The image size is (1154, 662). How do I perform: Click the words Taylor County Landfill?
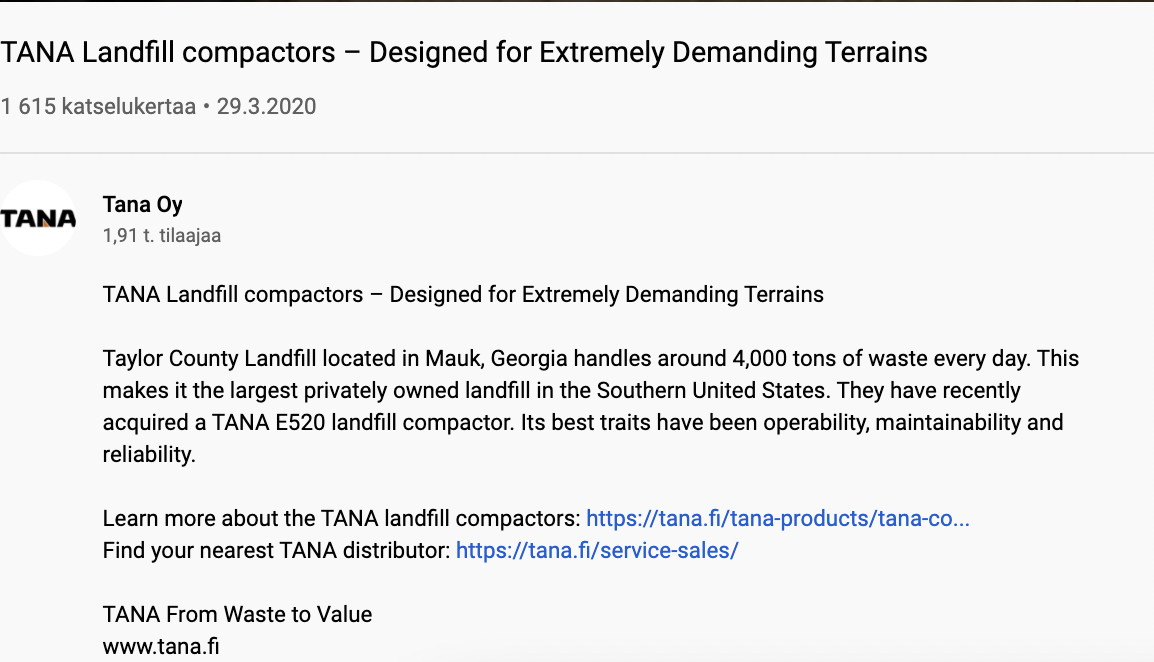coord(209,359)
